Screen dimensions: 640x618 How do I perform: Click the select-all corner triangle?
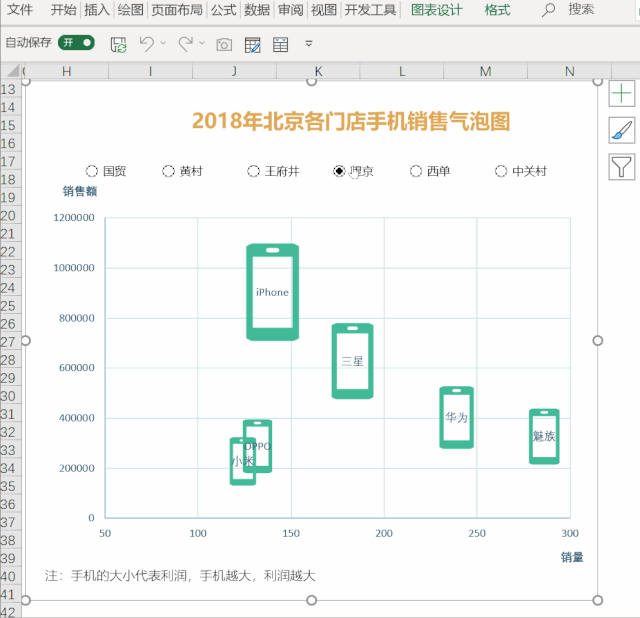click(x=13, y=71)
